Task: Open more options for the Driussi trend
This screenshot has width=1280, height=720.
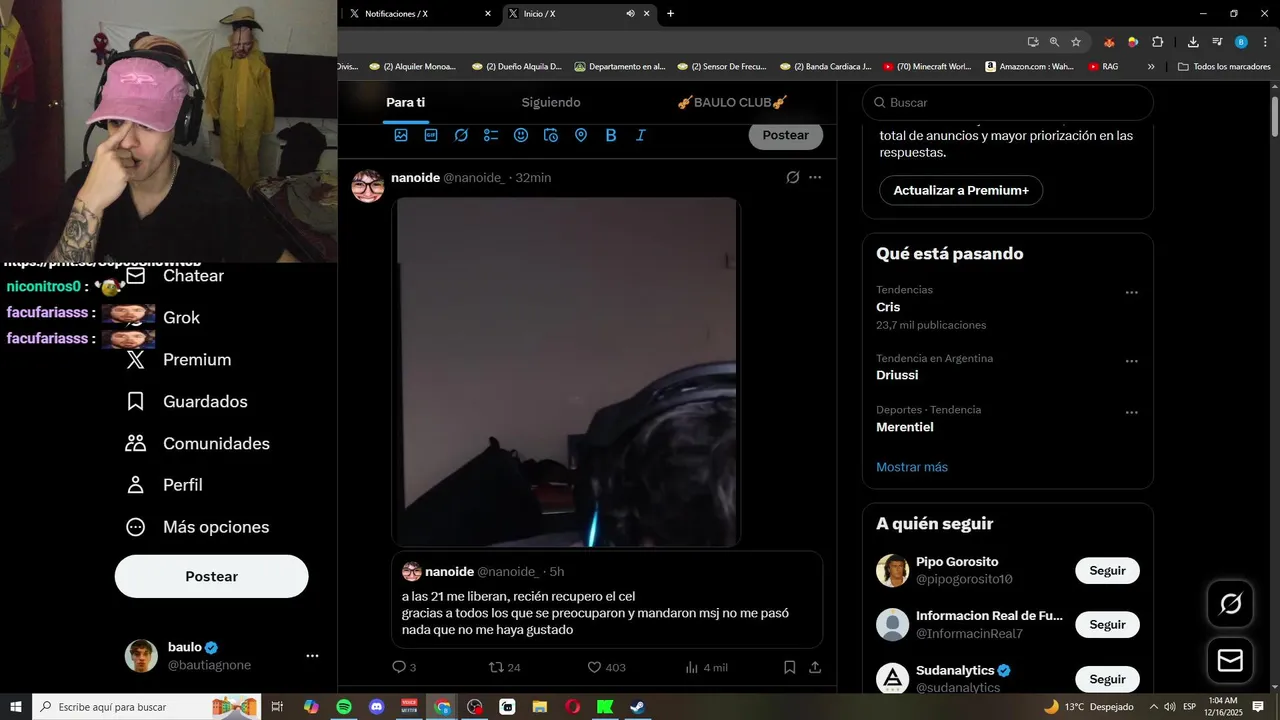Action: [1132, 361]
